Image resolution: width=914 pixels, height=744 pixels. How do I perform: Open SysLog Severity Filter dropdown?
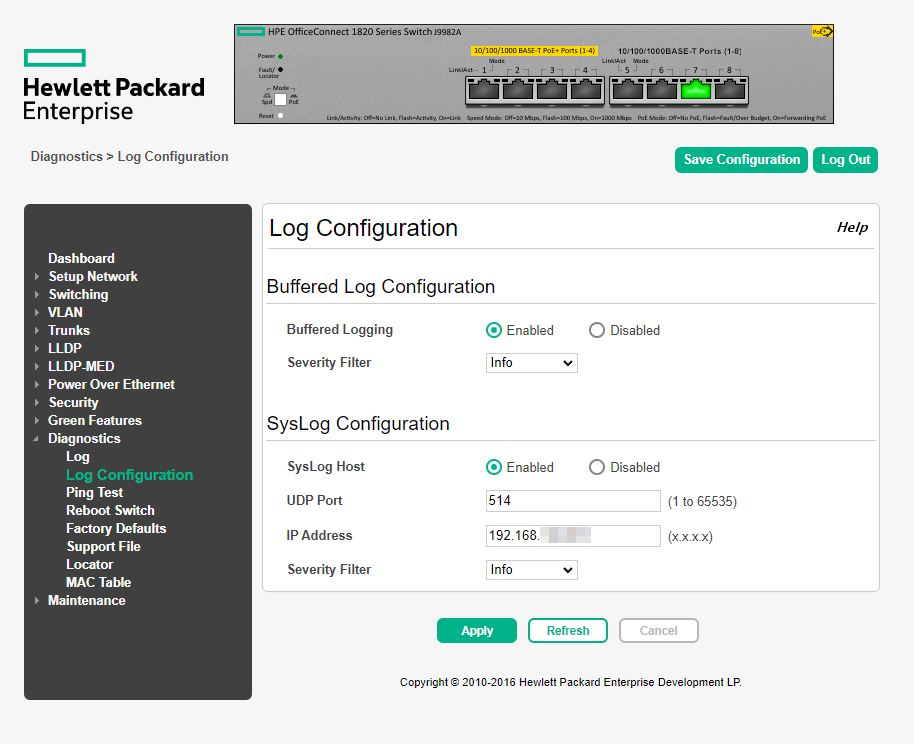point(532,570)
